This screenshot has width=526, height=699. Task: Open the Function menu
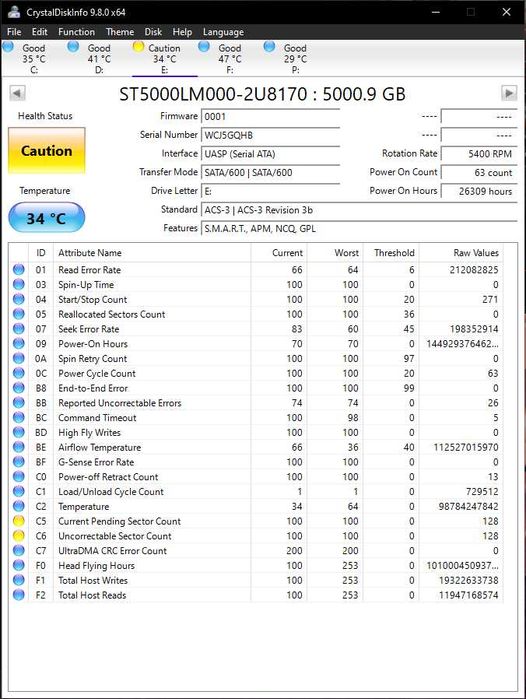pos(76,32)
